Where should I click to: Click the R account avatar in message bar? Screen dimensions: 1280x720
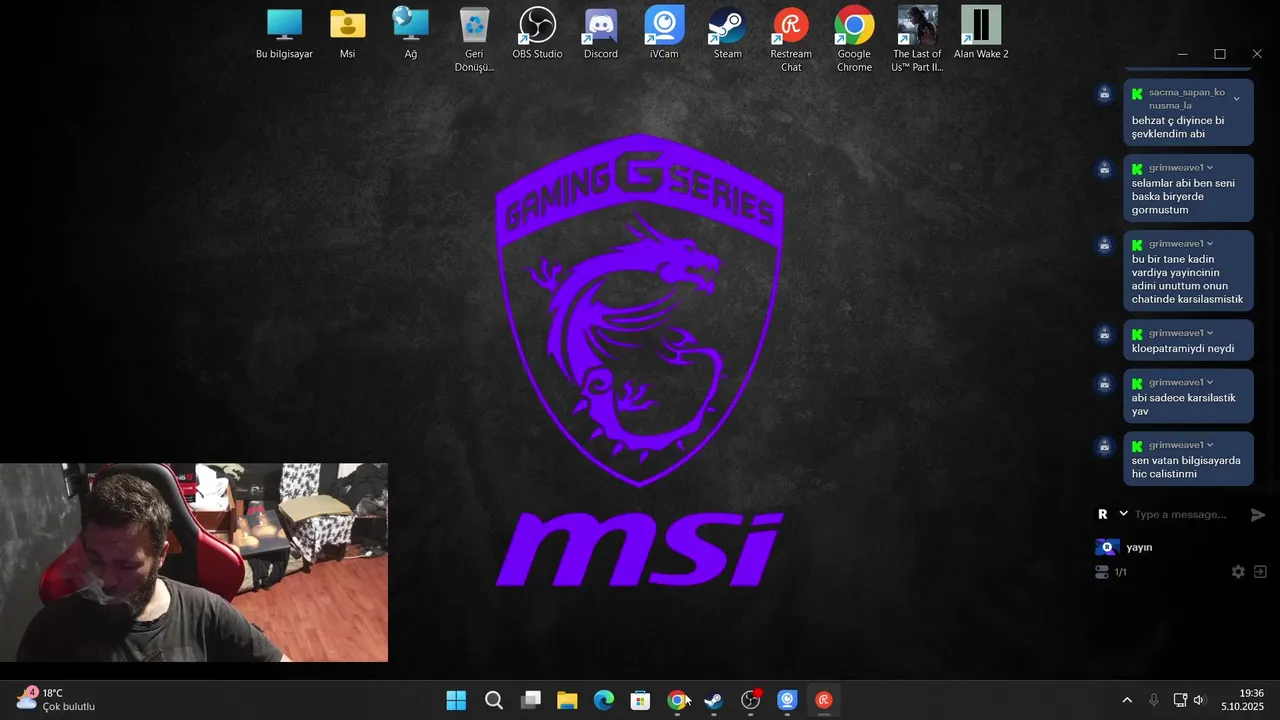click(1103, 514)
